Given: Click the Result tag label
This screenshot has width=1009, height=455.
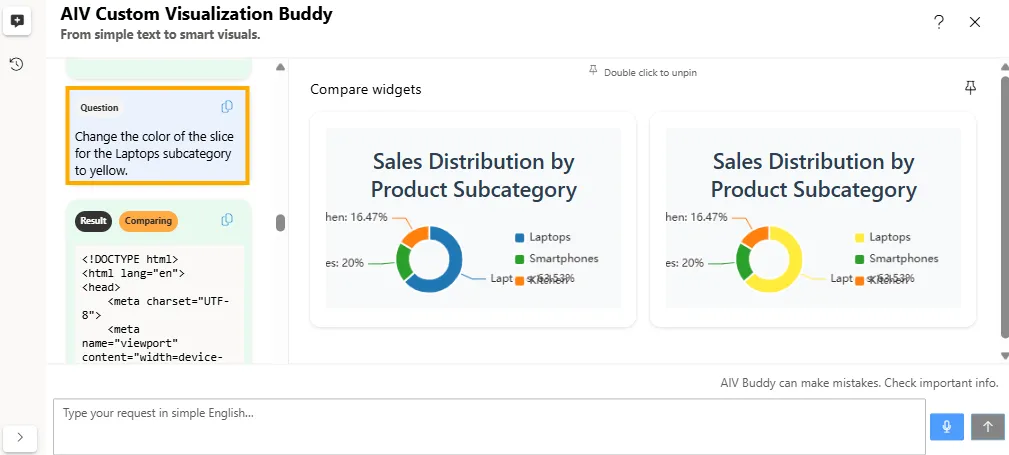Looking at the screenshot, I should 94,221.
